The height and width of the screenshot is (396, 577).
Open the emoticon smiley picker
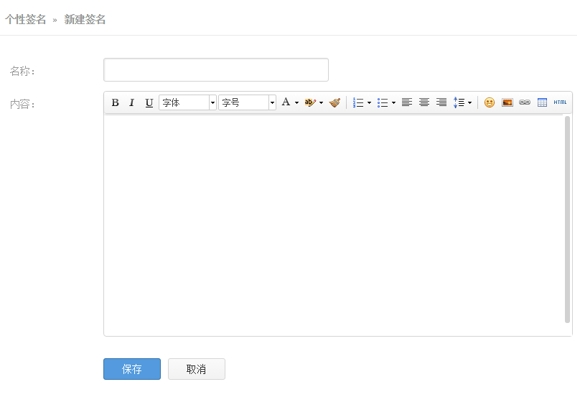tap(489, 102)
